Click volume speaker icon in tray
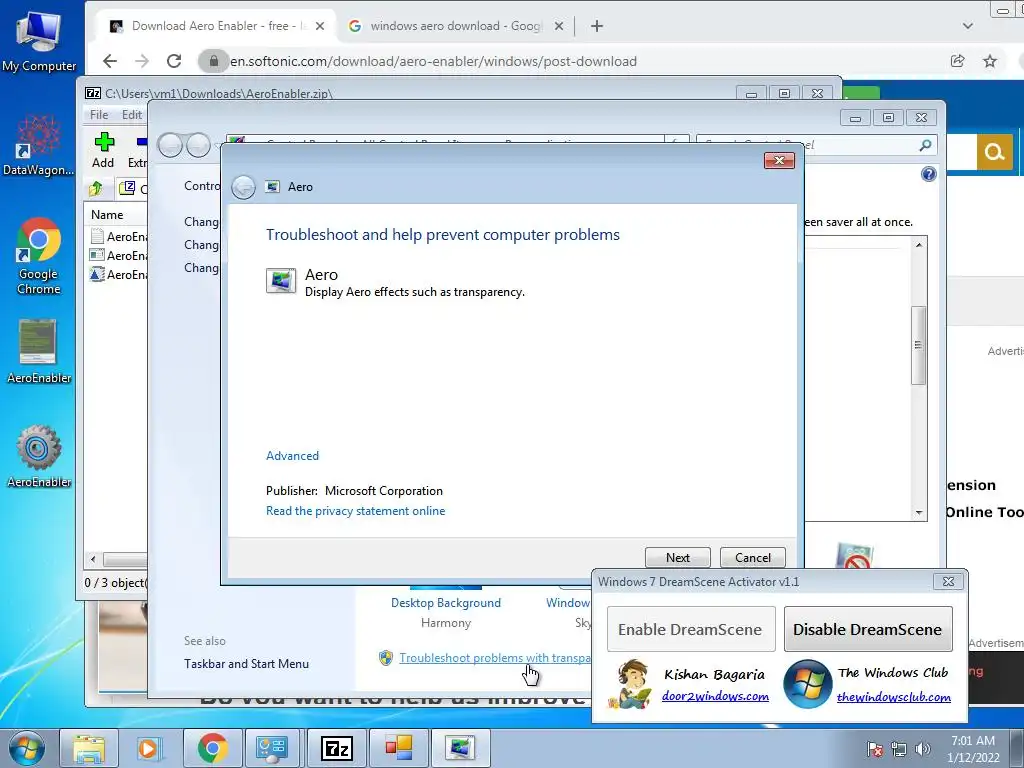The height and width of the screenshot is (768, 1024). [x=923, y=749]
